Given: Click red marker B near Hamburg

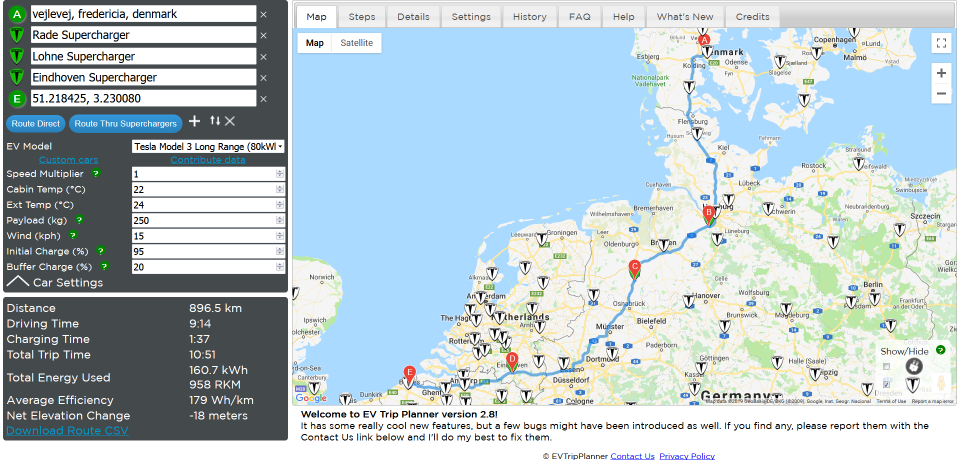Looking at the screenshot, I should (709, 214).
